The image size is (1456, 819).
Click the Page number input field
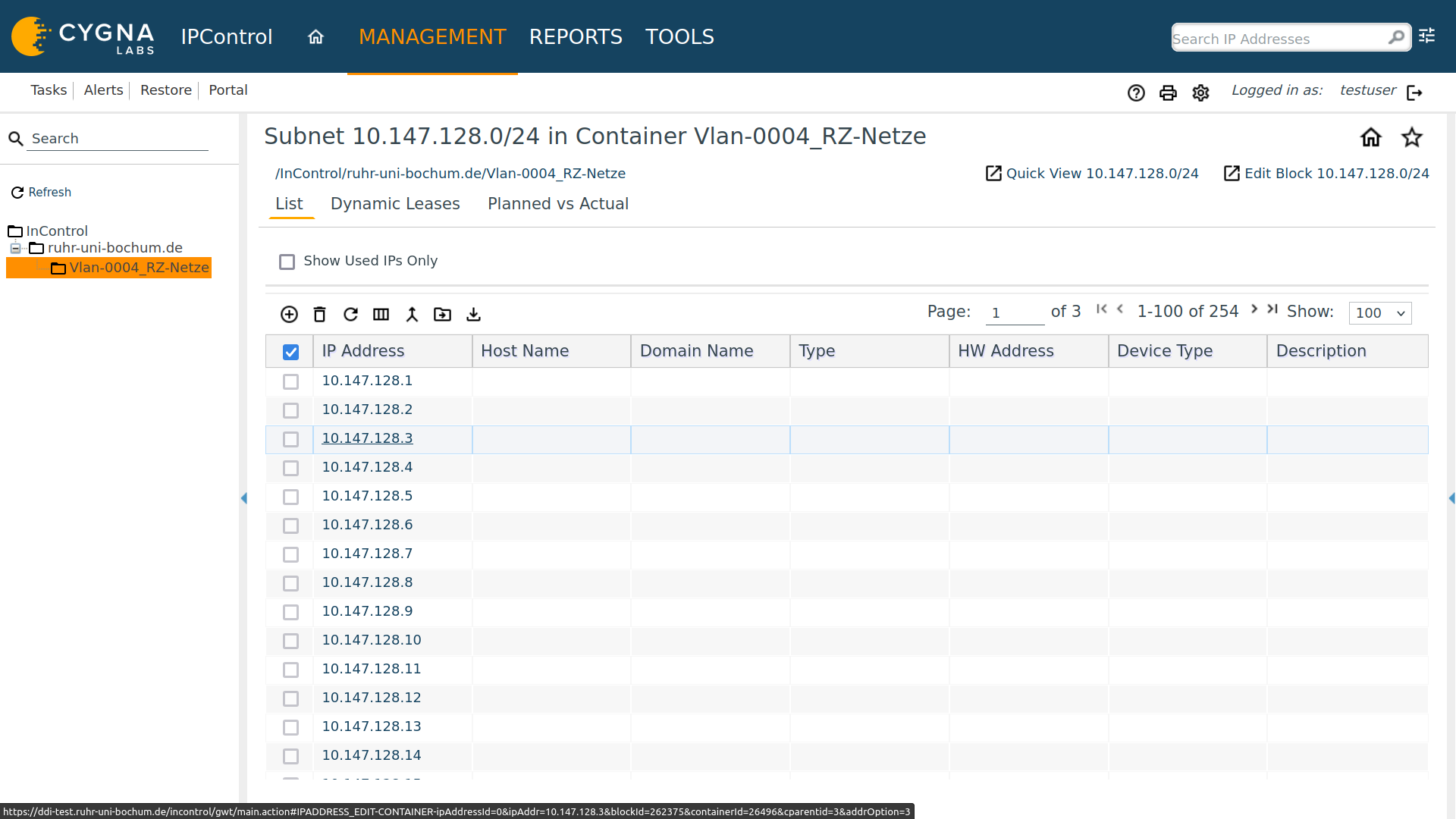click(1015, 312)
